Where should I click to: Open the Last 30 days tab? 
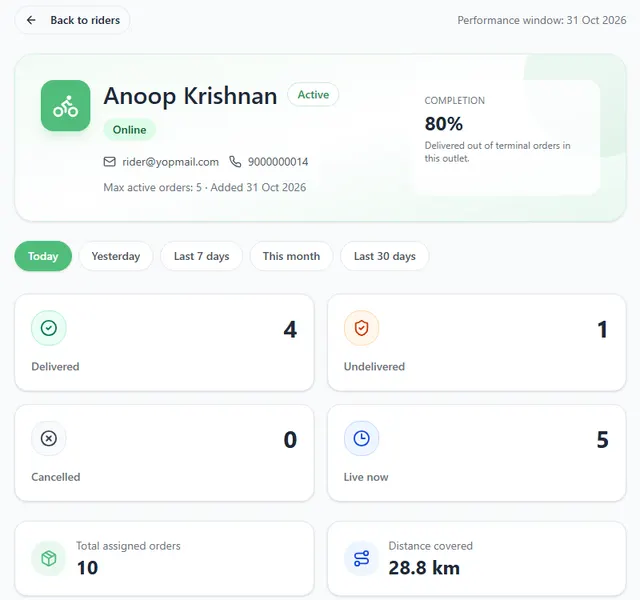[384, 256]
